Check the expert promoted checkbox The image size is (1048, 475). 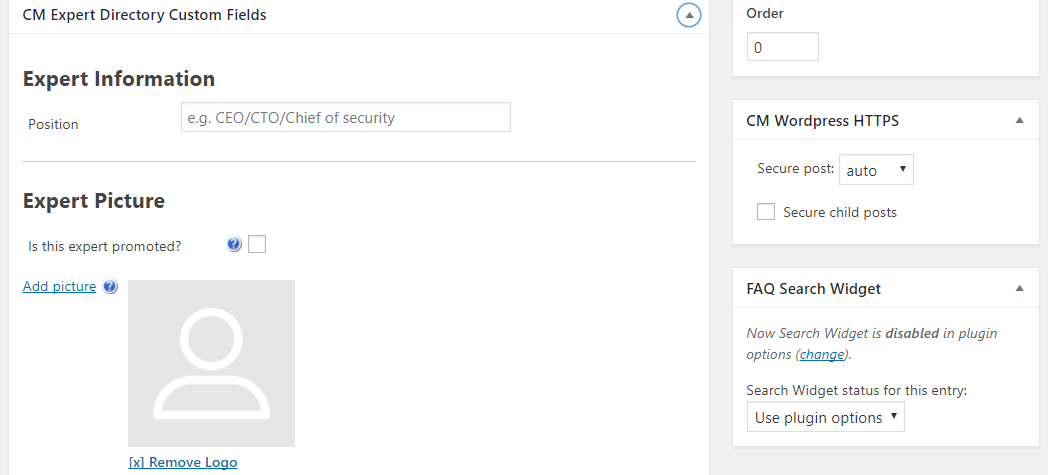tap(257, 244)
